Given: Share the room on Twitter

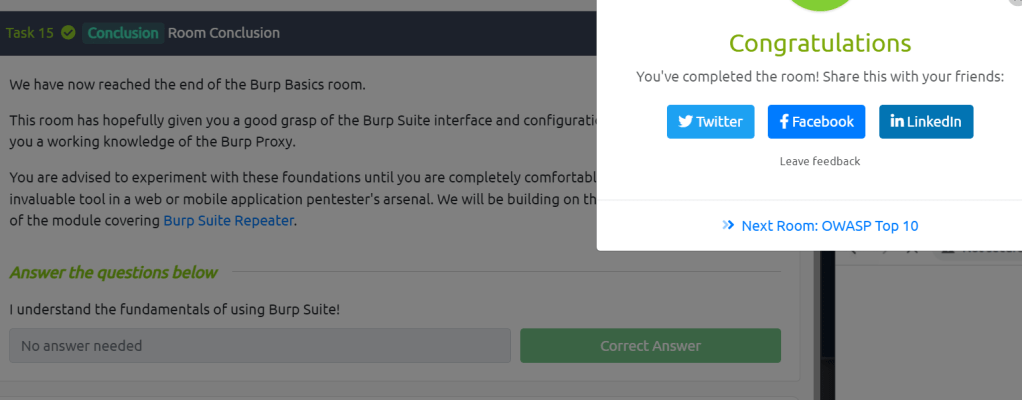Looking at the screenshot, I should click(710, 122).
